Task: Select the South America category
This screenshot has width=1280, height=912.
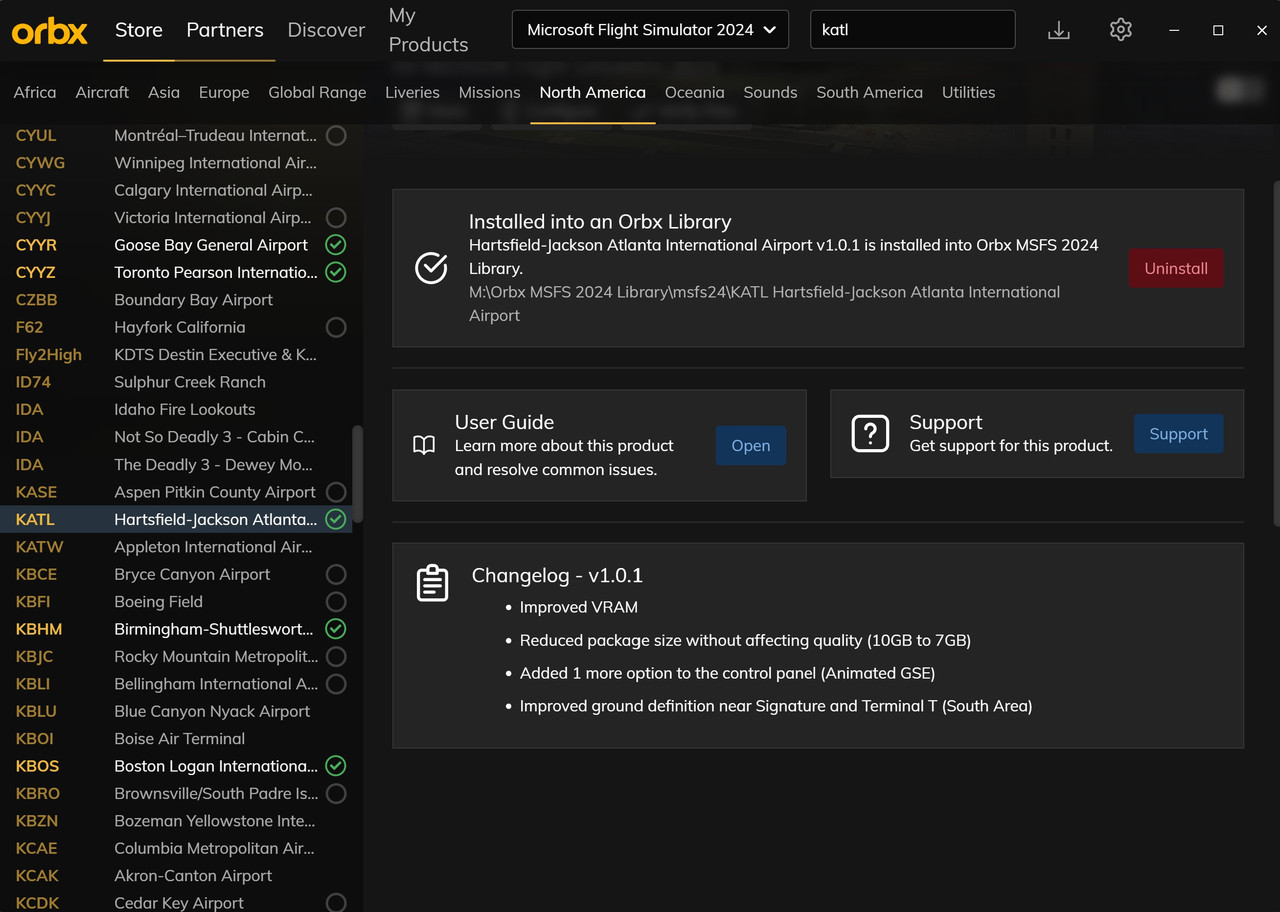Action: coord(869,92)
